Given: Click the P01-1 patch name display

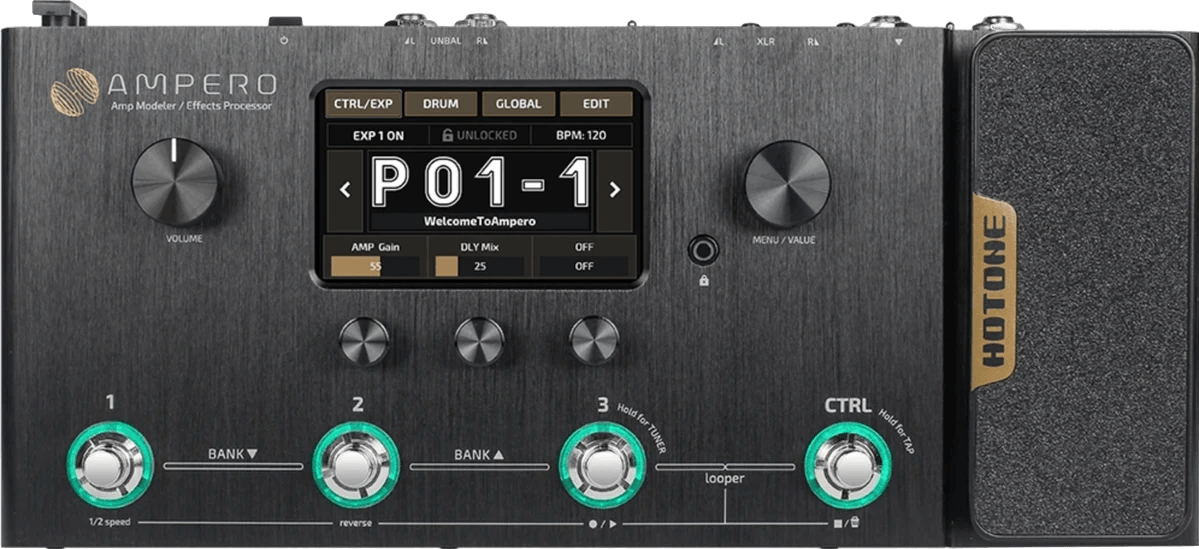Looking at the screenshot, I should coord(480,183).
